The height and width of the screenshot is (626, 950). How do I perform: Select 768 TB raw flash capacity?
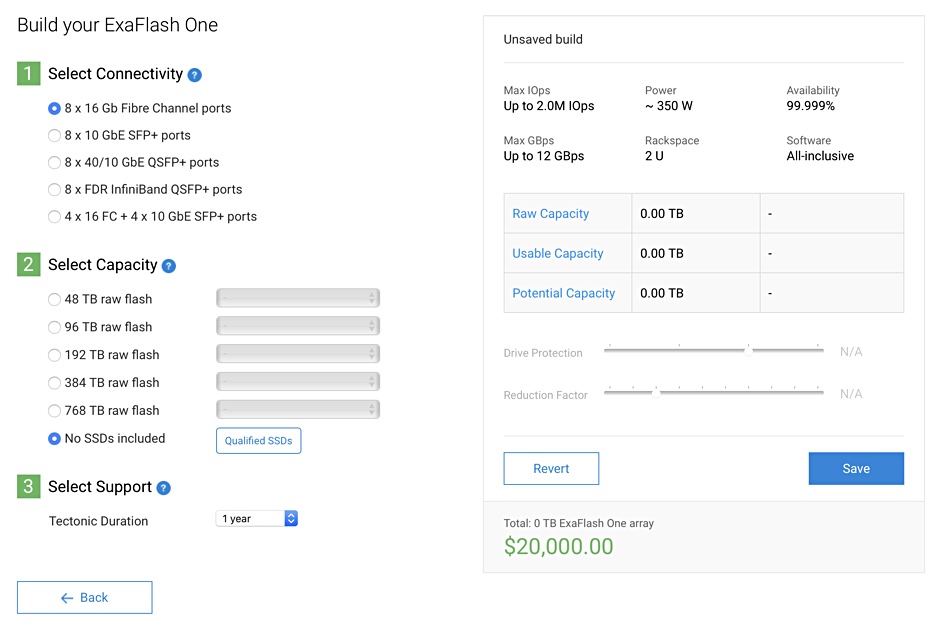click(x=55, y=411)
